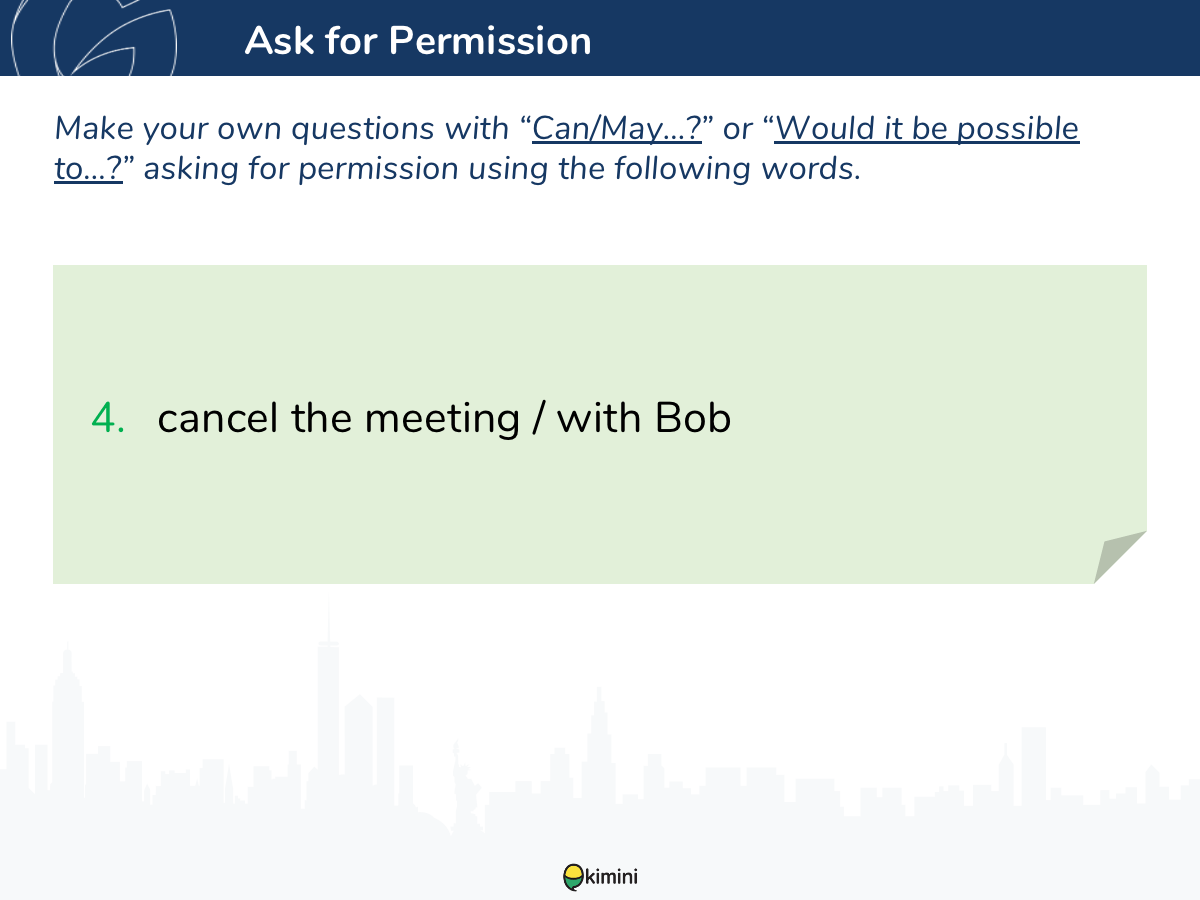Click the words "with Bob"
Viewport: 1200px width, 900px height.
tap(644, 418)
